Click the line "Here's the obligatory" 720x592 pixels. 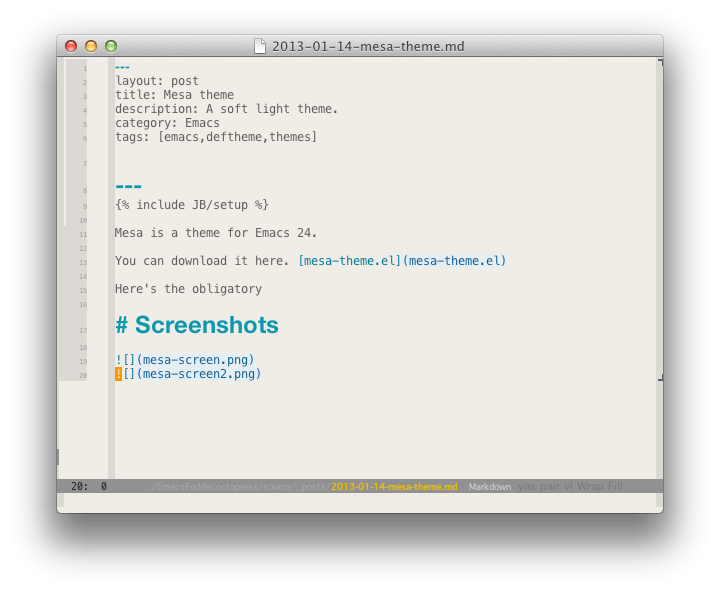188,289
